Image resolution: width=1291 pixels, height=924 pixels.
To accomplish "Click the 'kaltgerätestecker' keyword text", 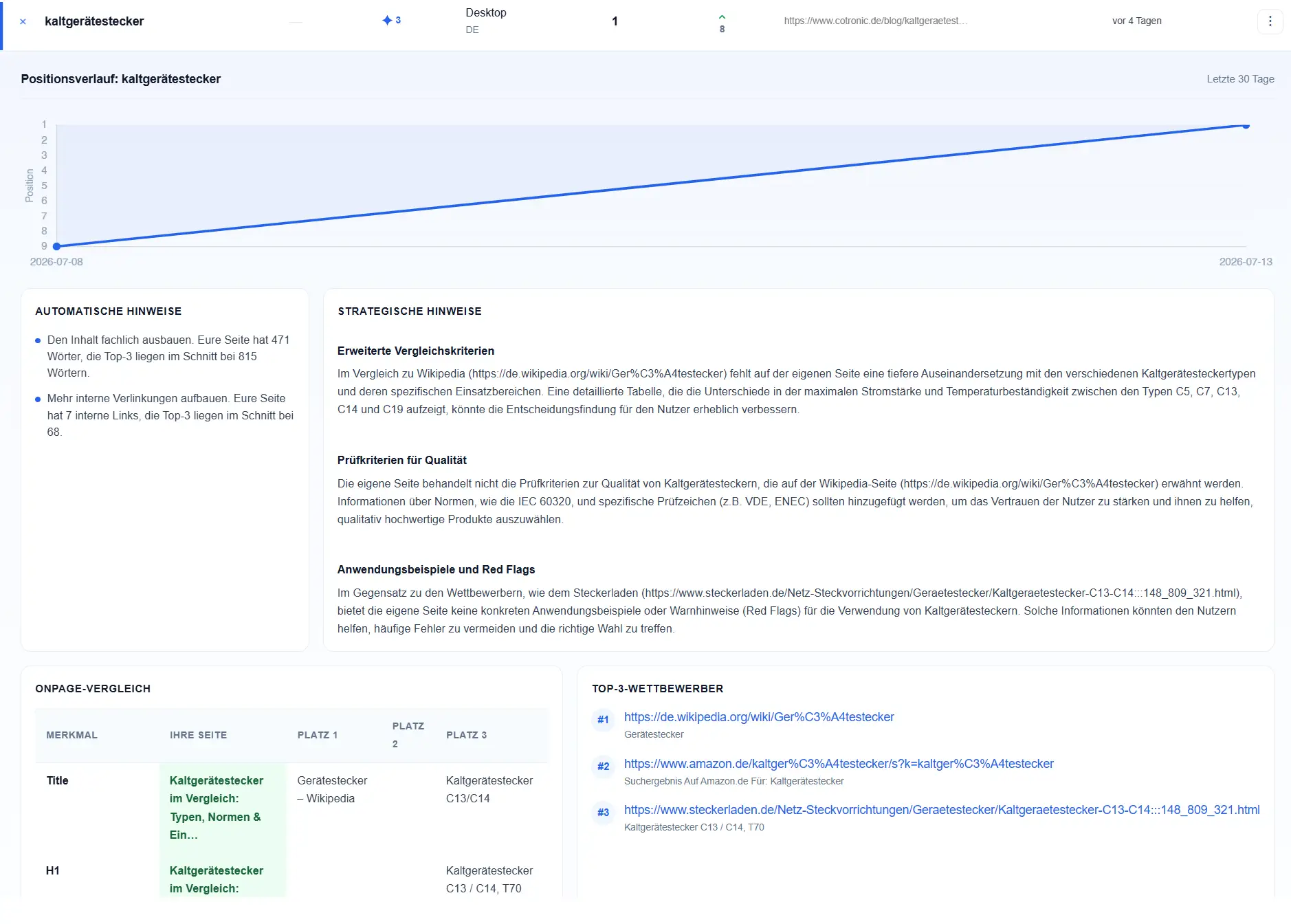I will click(x=94, y=21).
